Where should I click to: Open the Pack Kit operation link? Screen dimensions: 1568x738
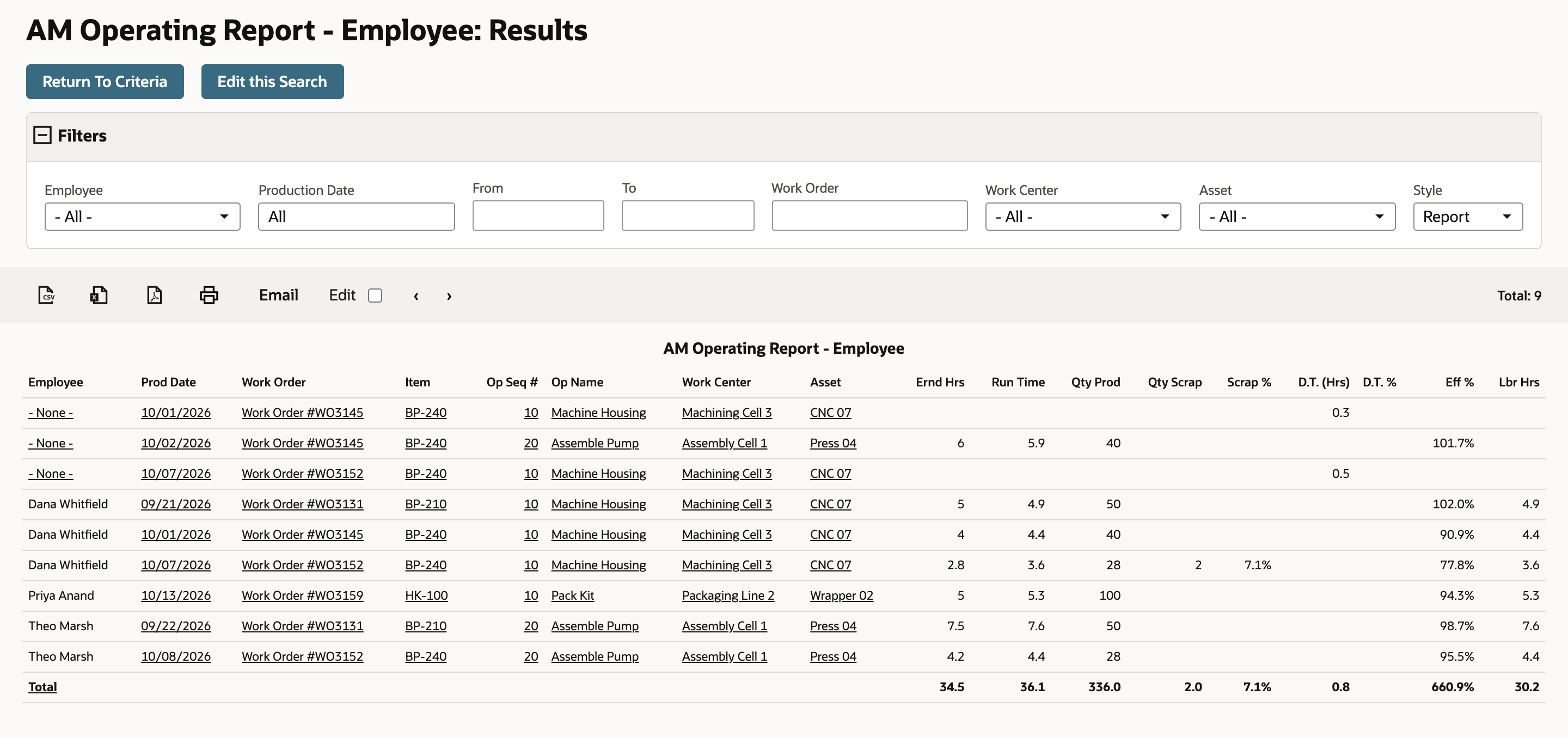tap(572, 595)
